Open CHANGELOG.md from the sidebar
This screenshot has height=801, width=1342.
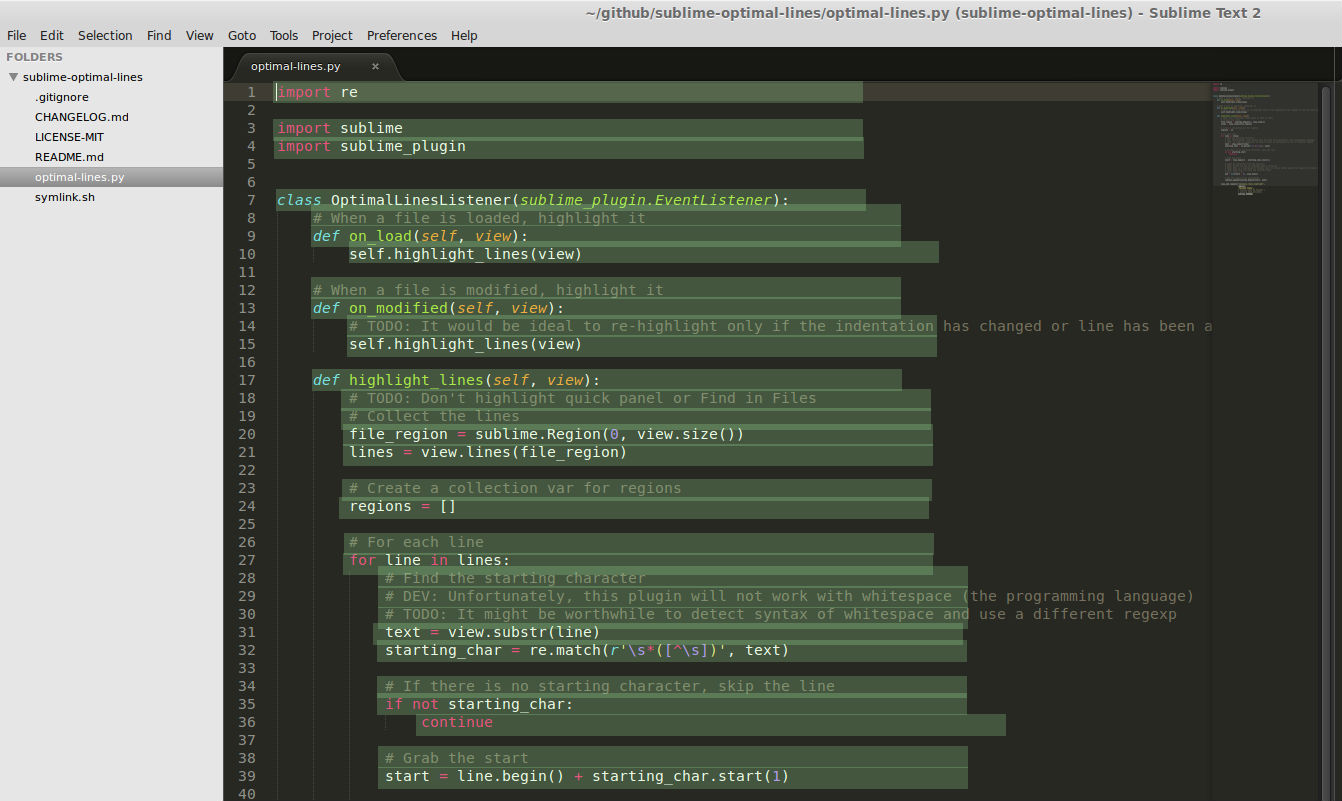coord(82,117)
